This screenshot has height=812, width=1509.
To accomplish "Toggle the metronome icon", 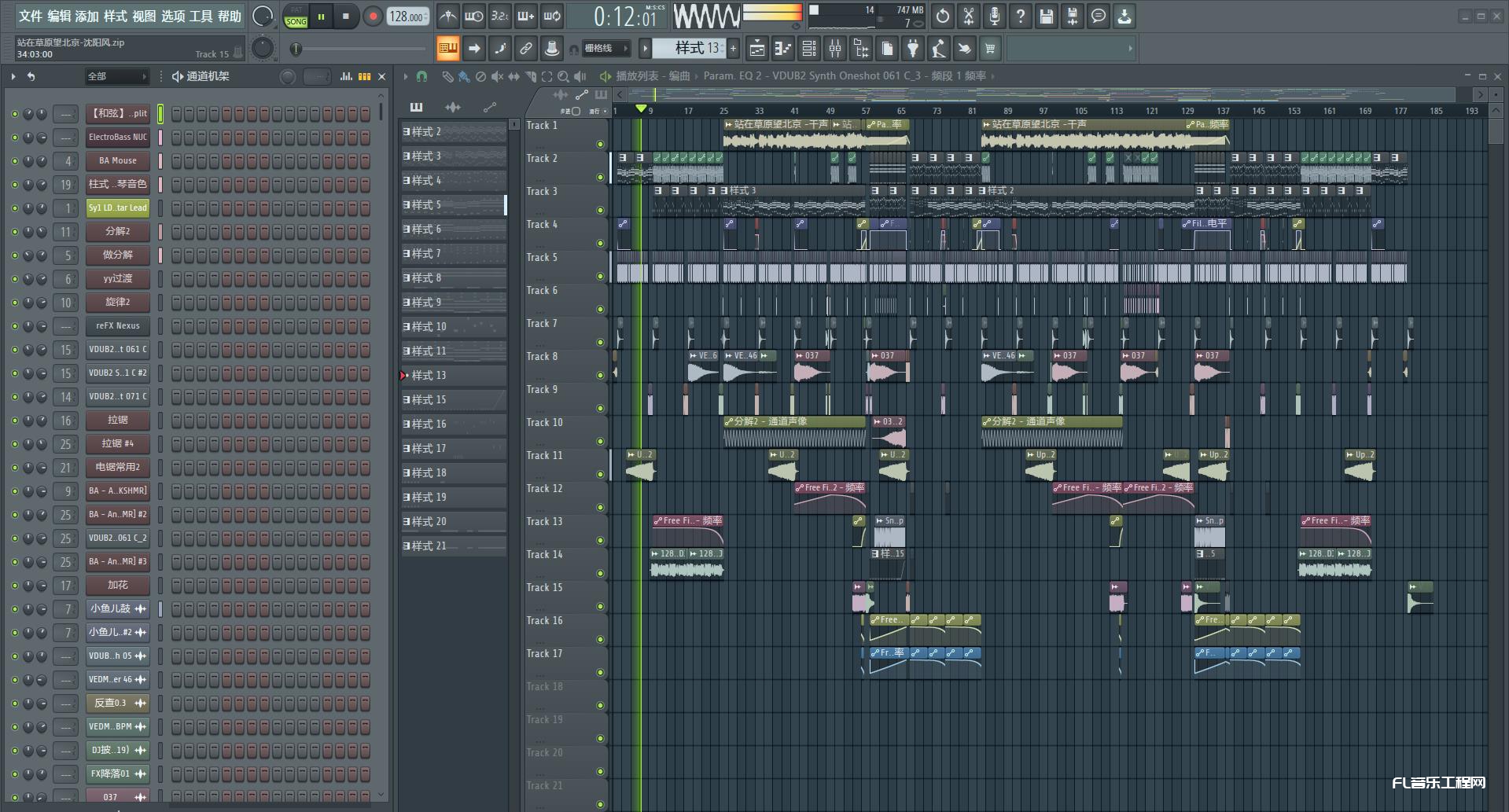I will (448, 16).
